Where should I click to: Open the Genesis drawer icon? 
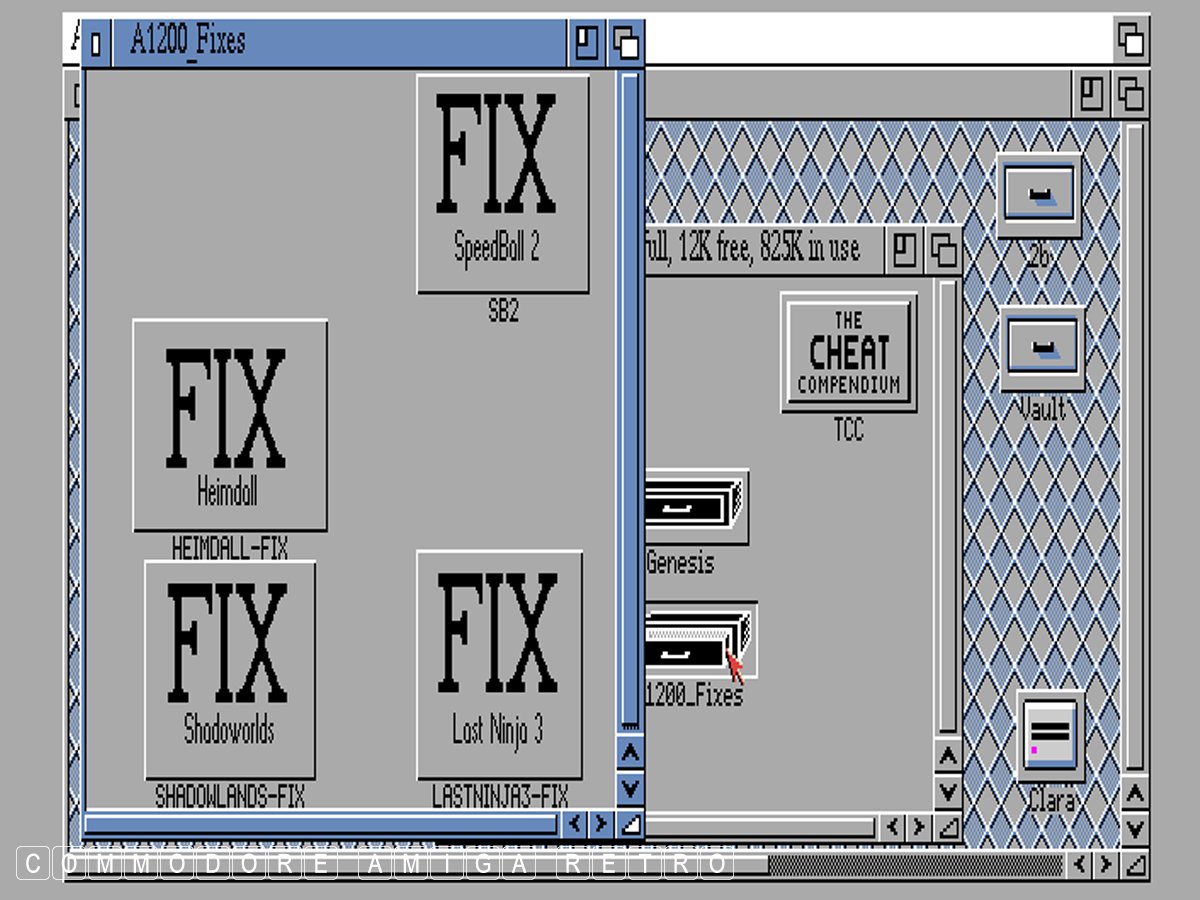tap(695, 508)
